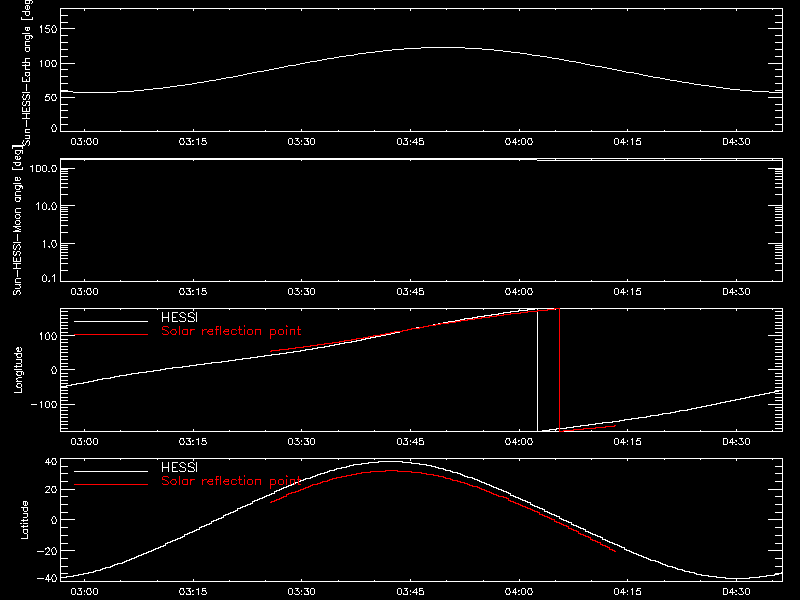Click the Sun-HESSI-Moon angle axis title
The height and width of the screenshot is (600, 800).
click(17, 220)
